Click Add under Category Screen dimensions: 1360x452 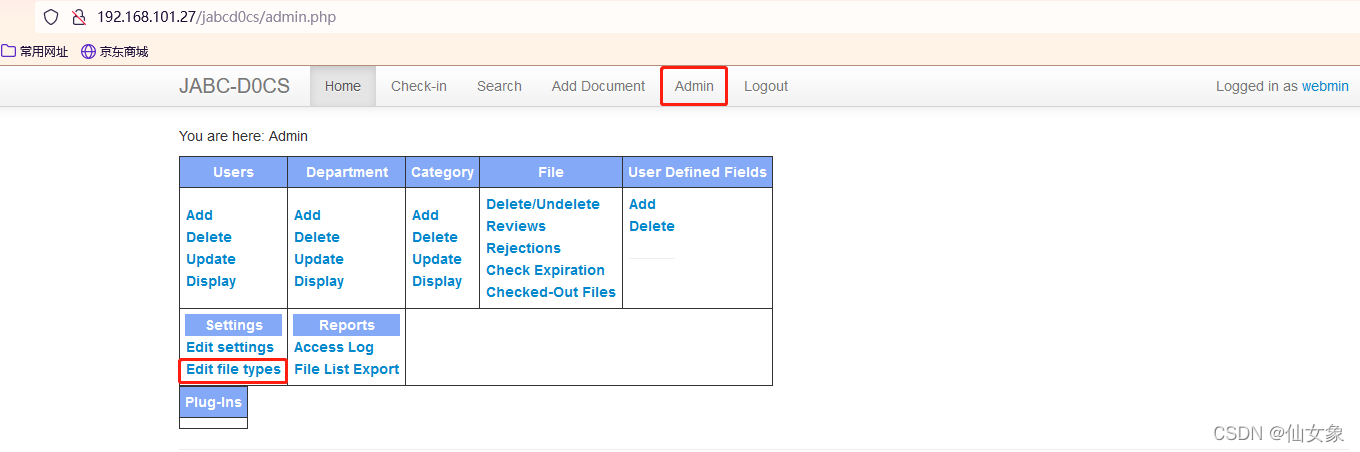[425, 215]
